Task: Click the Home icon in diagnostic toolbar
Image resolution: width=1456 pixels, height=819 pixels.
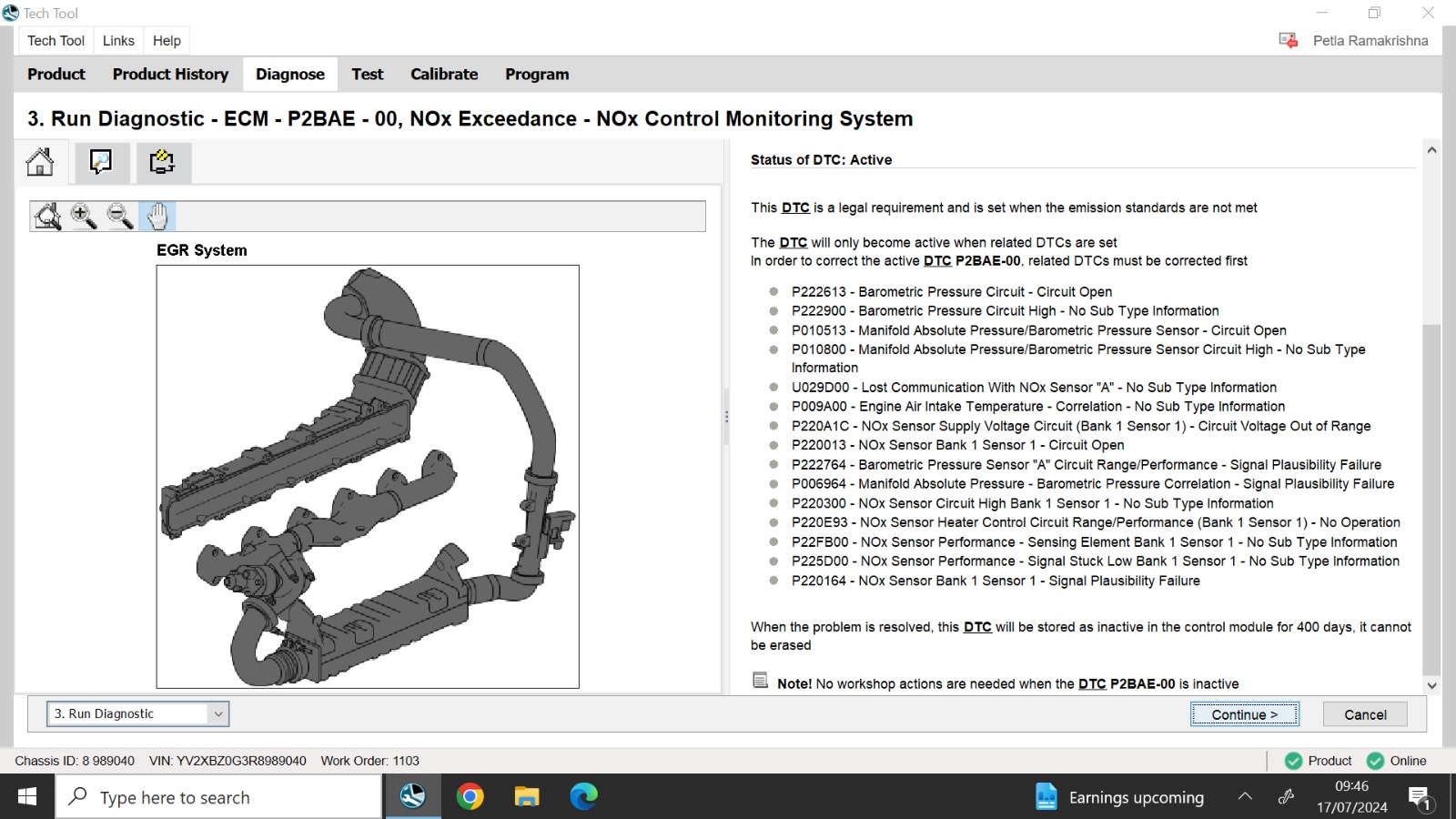Action: pos(40,162)
